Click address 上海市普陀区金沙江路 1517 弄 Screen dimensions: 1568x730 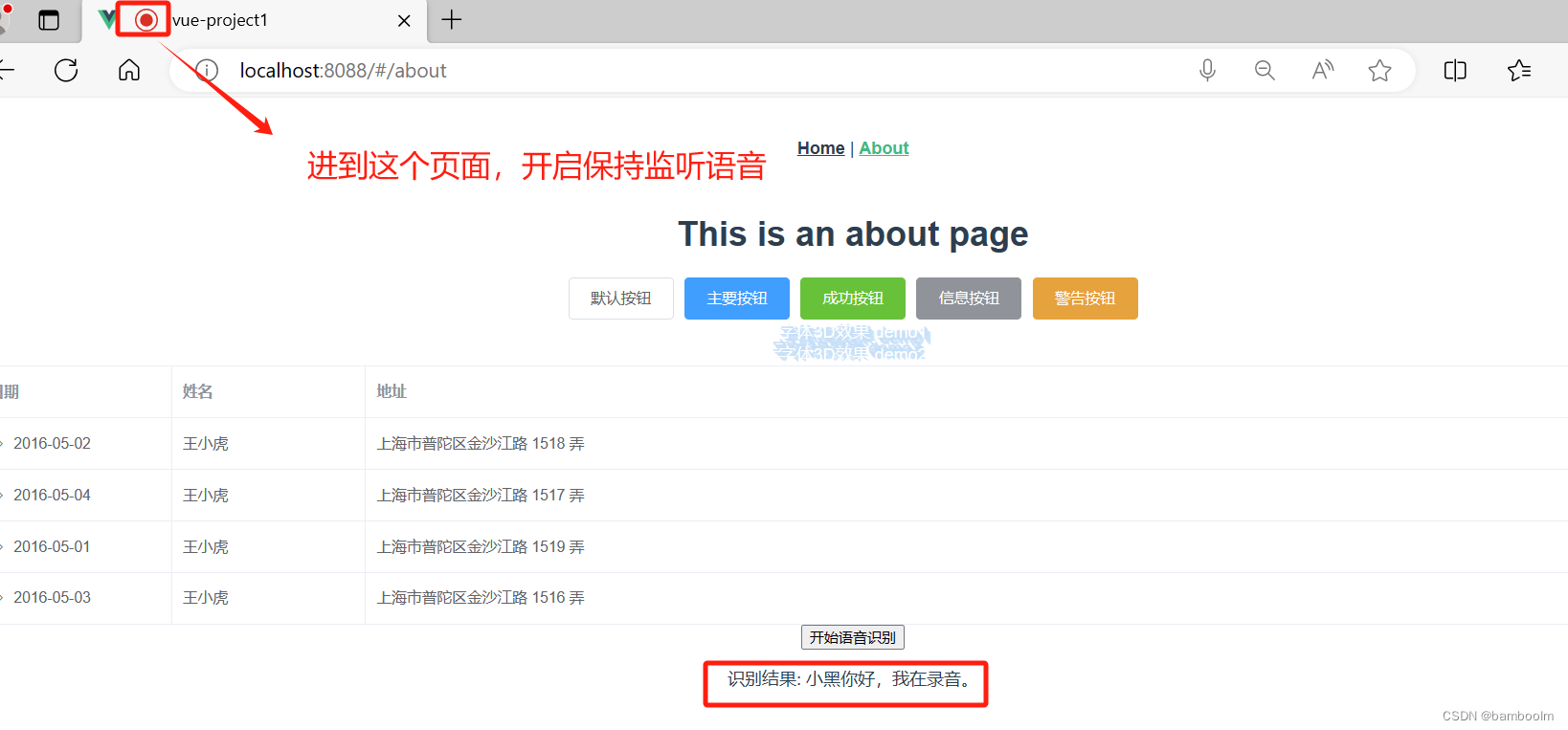(x=481, y=496)
